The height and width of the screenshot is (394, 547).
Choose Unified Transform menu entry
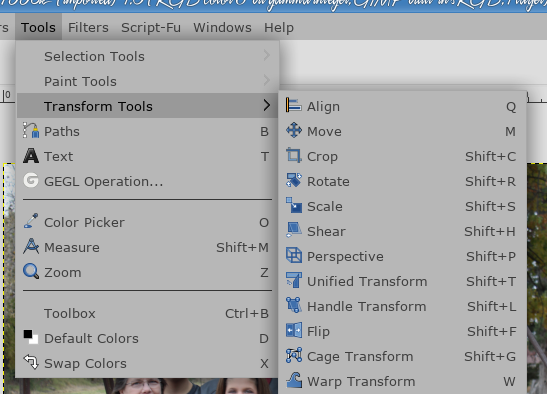click(x=402, y=281)
